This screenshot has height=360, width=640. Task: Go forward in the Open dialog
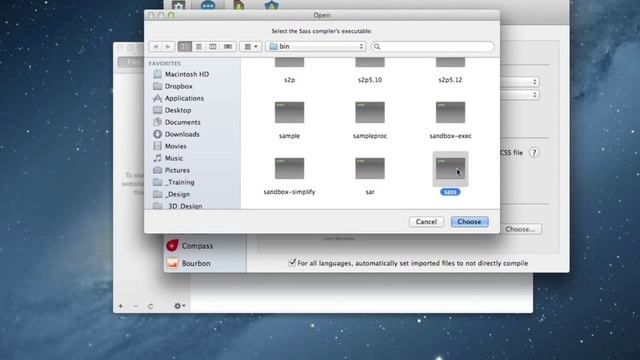pyautogui.click(x=168, y=47)
